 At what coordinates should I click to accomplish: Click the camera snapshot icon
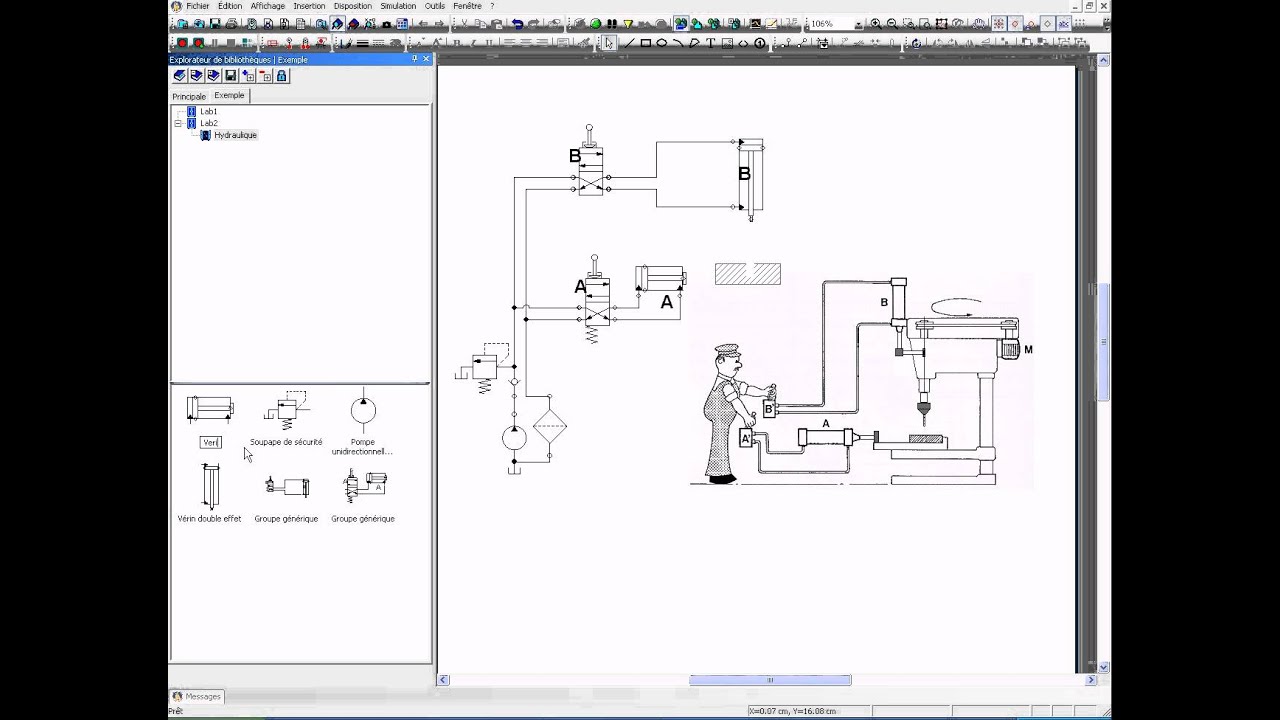(x=386, y=24)
